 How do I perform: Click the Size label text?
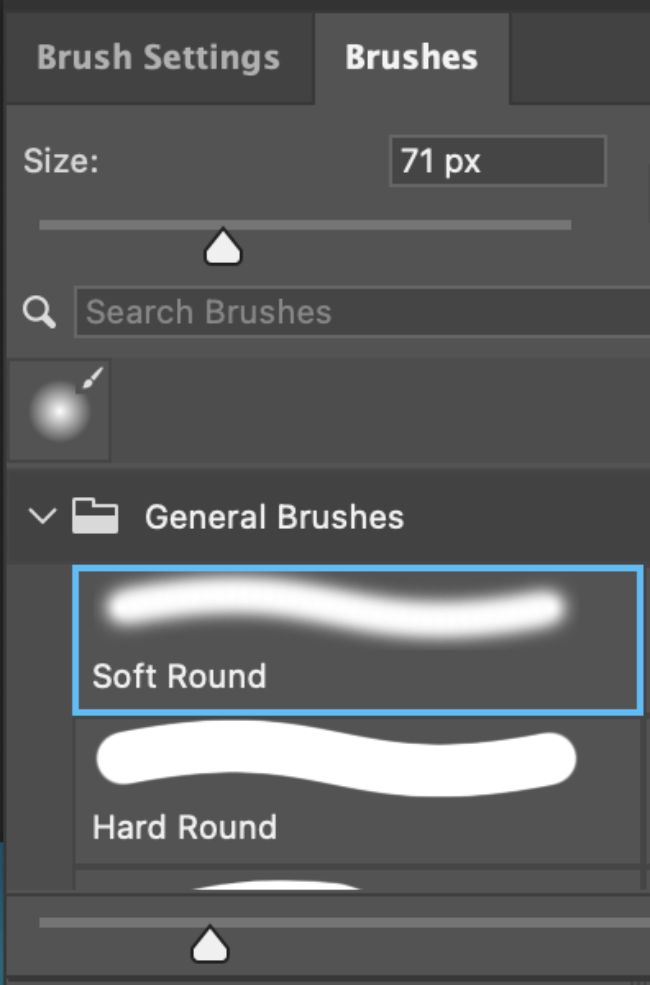[60, 162]
